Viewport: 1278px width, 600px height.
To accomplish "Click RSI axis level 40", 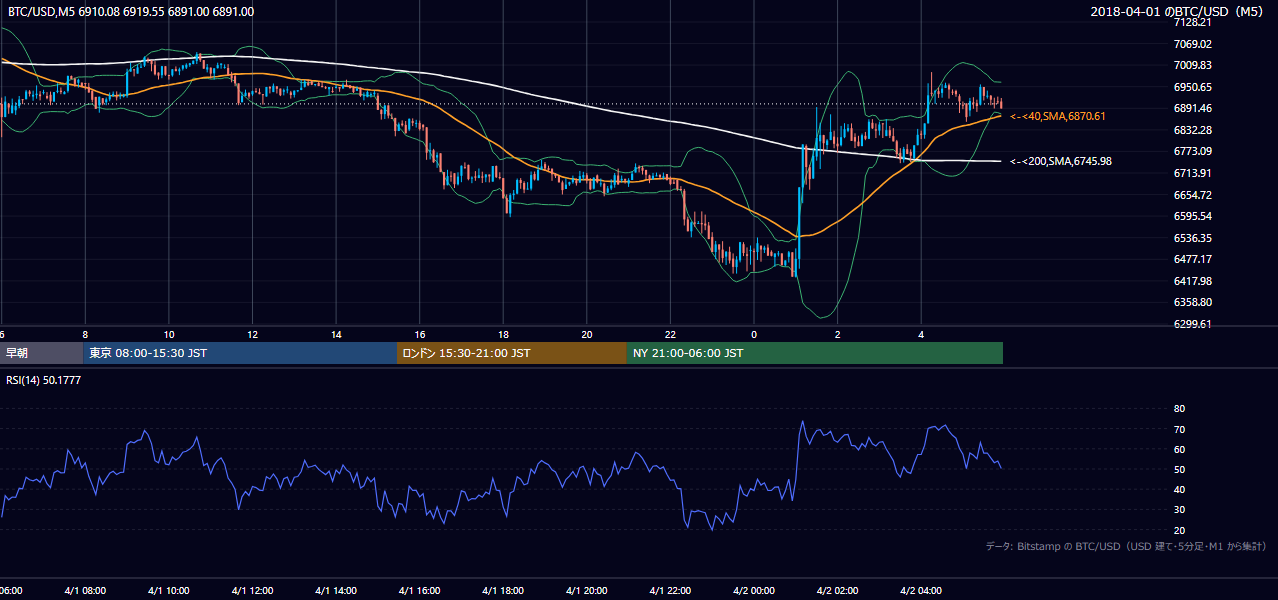I will click(x=1179, y=489).
